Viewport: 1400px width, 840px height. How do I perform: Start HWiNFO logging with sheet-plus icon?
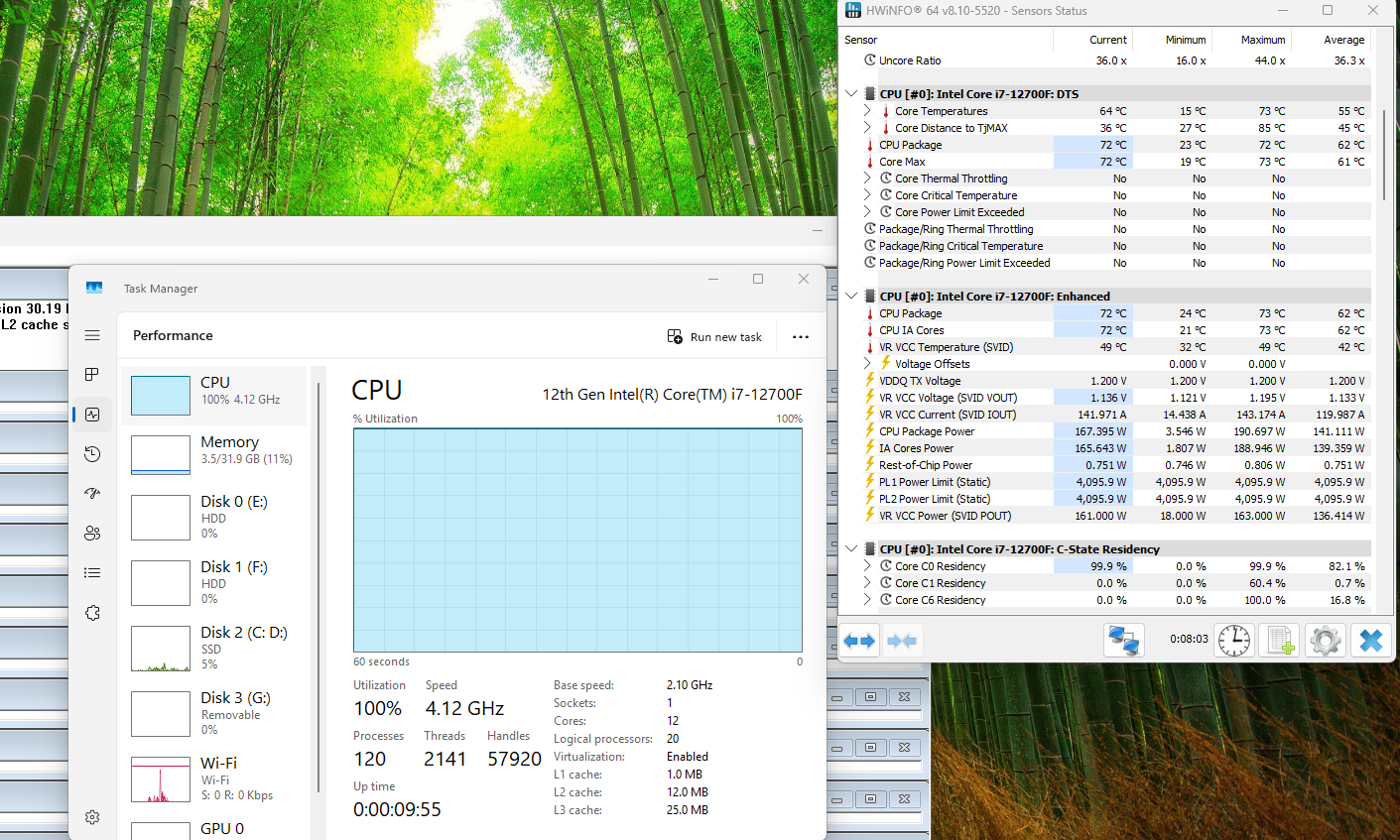coord(1280,641)
